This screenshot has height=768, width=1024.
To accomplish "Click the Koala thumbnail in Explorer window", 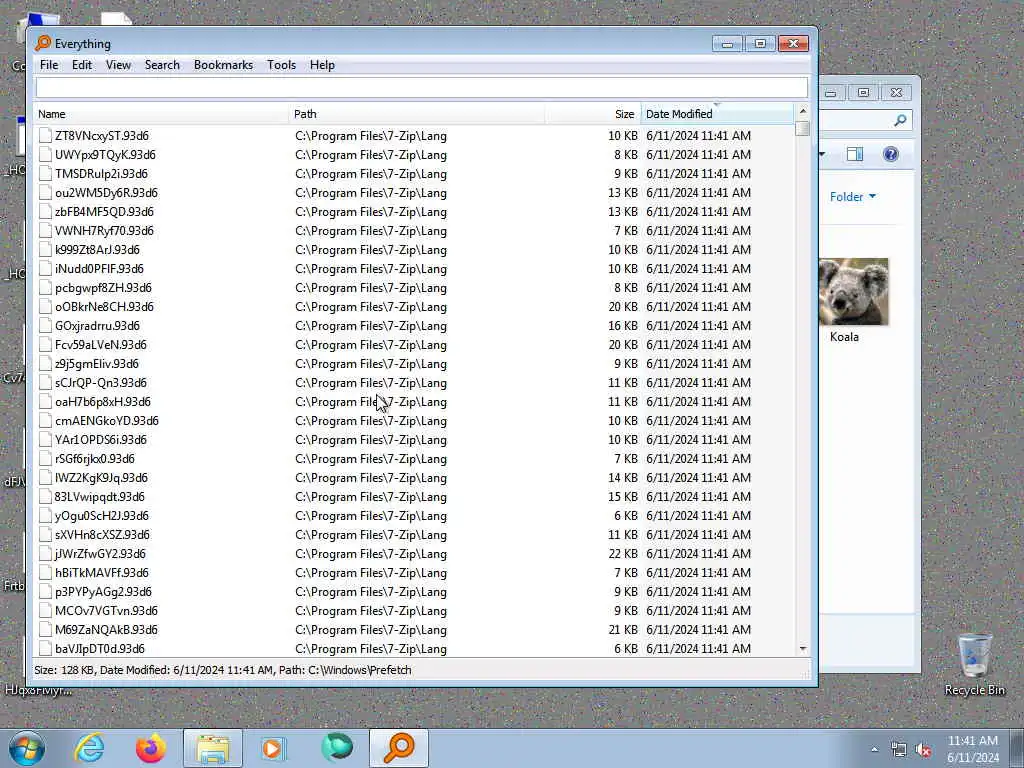I will [854, 292].
